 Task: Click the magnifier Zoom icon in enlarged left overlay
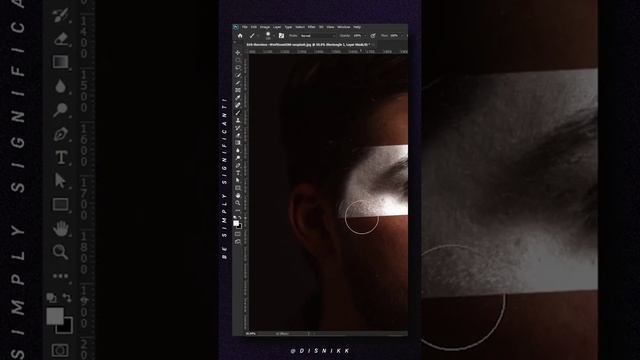coord(60,251)
